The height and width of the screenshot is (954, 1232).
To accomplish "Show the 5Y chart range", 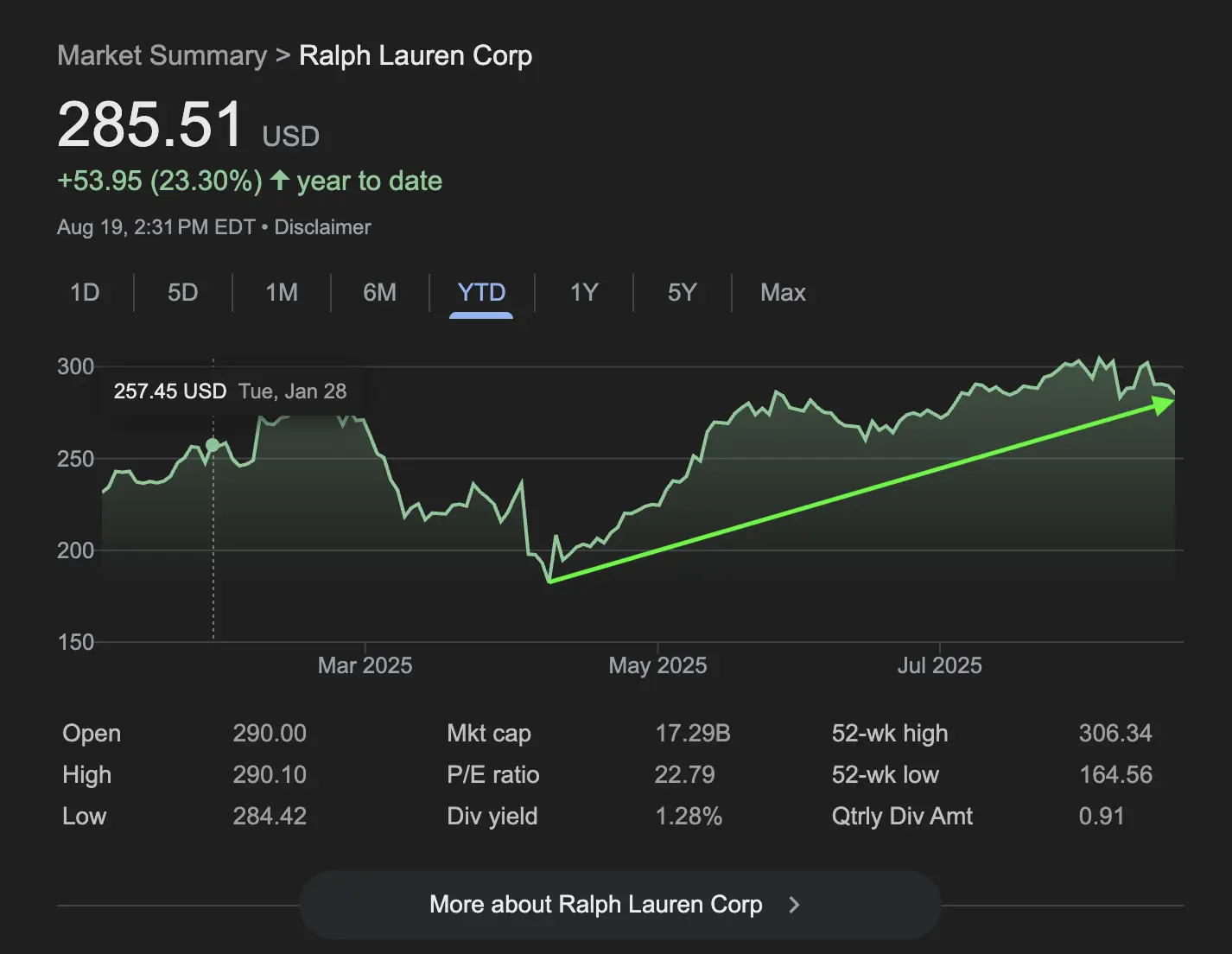I will tap(682, 292).
